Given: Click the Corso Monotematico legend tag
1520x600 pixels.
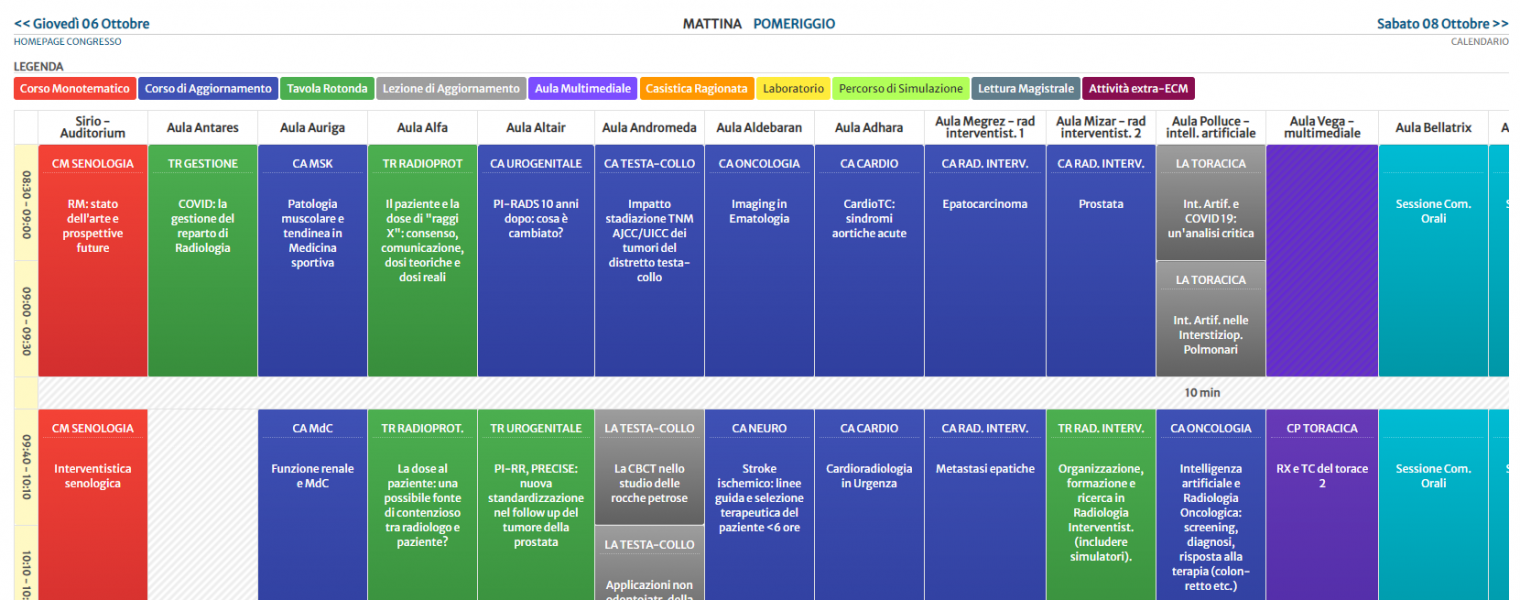Looking at the screenshot, I should point(75,89).
